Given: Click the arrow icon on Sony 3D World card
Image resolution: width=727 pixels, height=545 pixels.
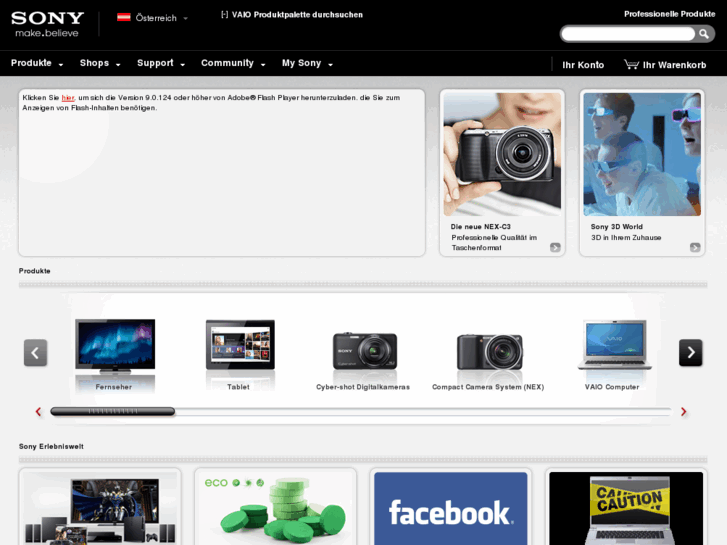Looking at the screenshot, I should coord(695,247).
